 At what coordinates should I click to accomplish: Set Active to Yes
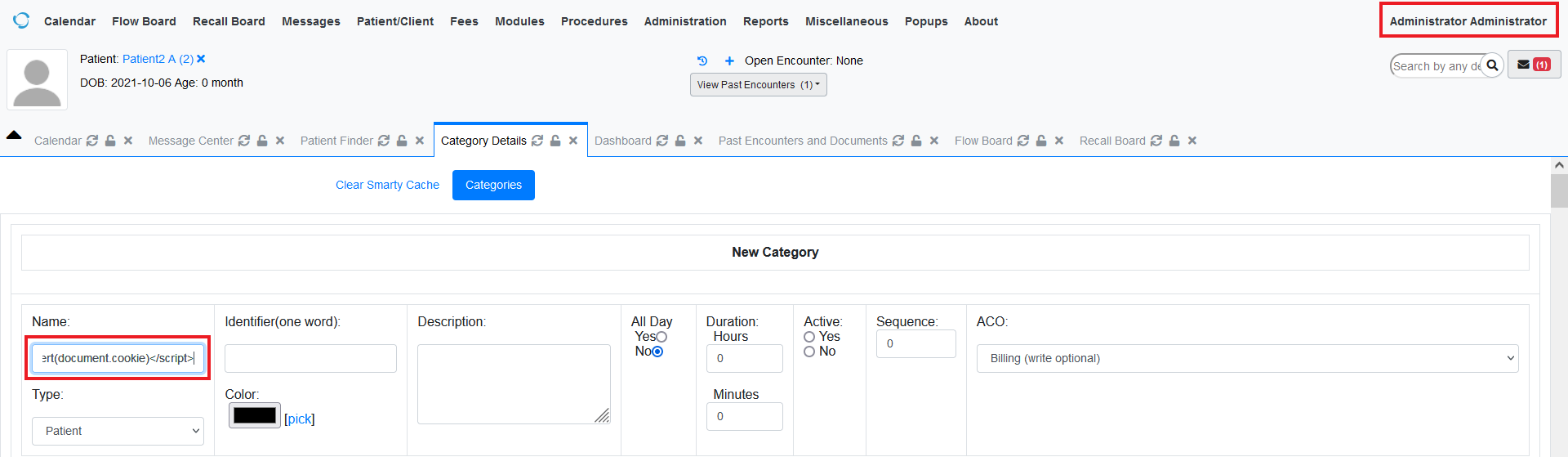809,337
